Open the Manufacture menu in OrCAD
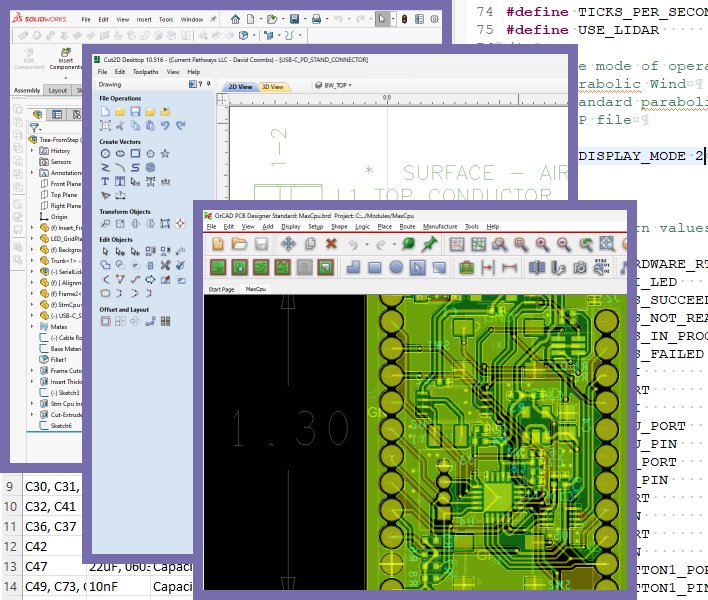 click(440, 227)
